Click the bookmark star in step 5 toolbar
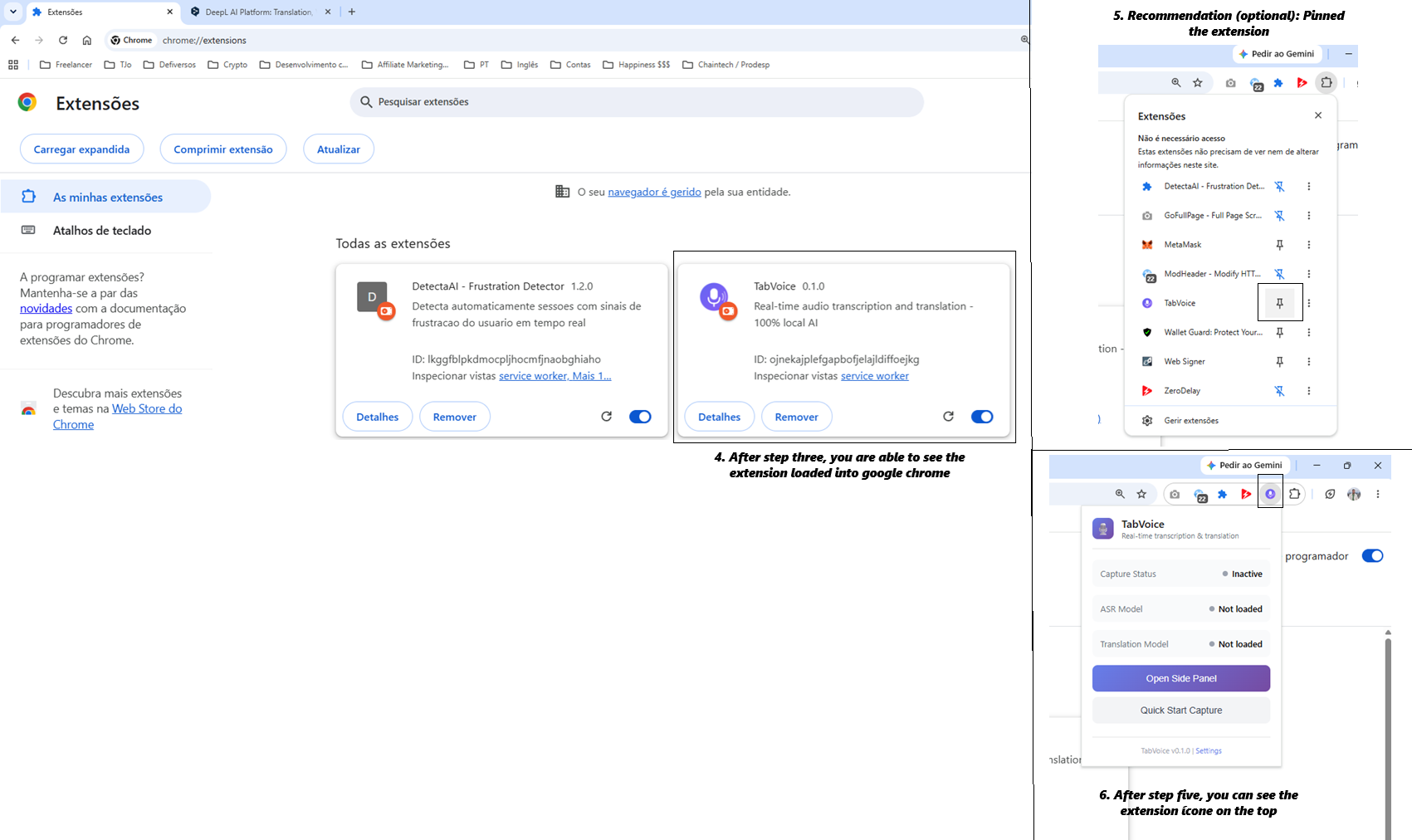Screen dimensions: 1412x840 click(x=1198, y=82)
